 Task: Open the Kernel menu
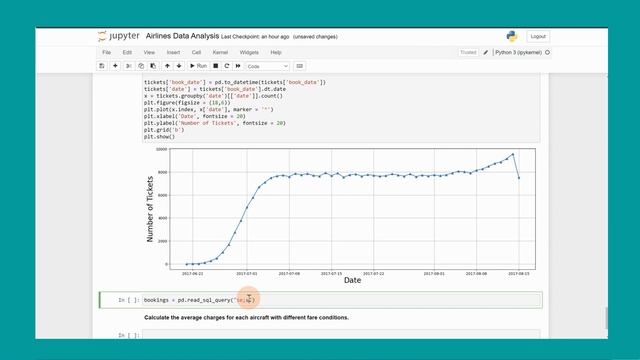[220, 52]
